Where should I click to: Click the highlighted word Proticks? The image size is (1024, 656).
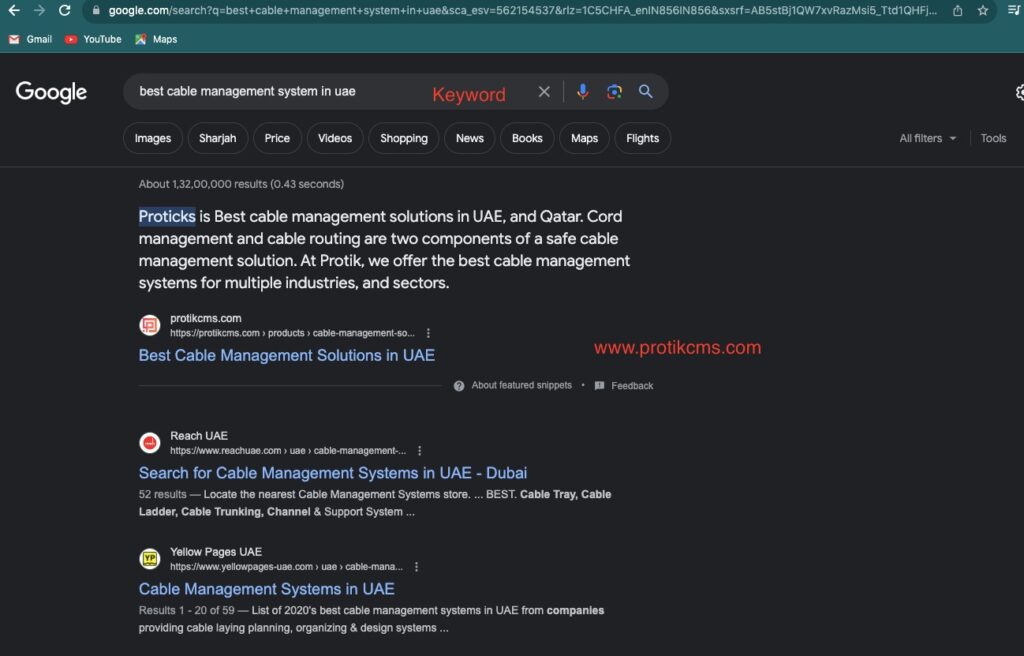[x=167, y=216]
